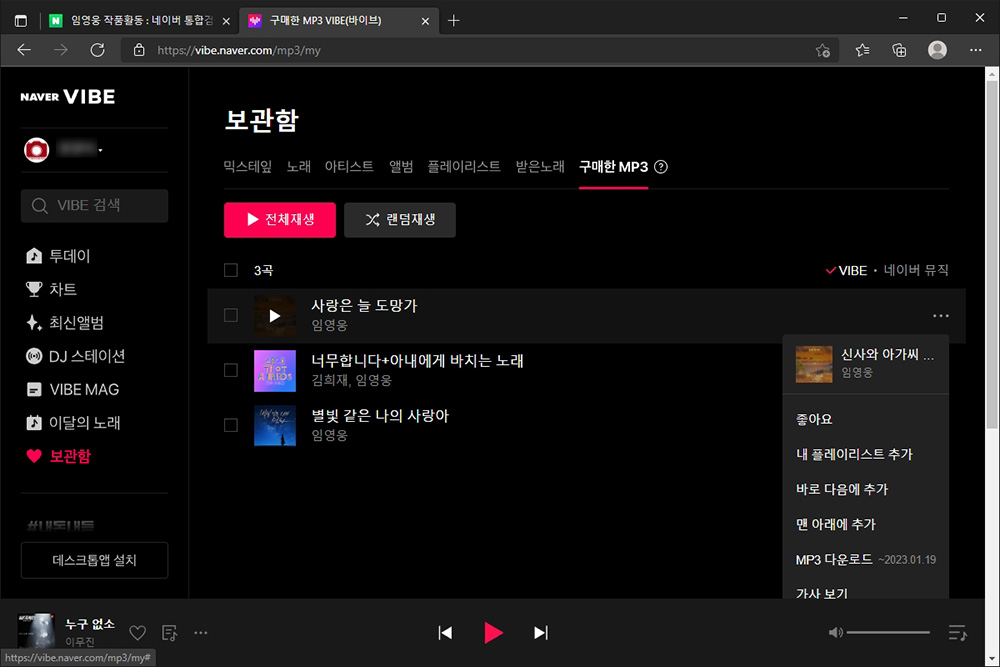
Task: Open 이달의 노래 in sidebar
Action: point(72,422)
